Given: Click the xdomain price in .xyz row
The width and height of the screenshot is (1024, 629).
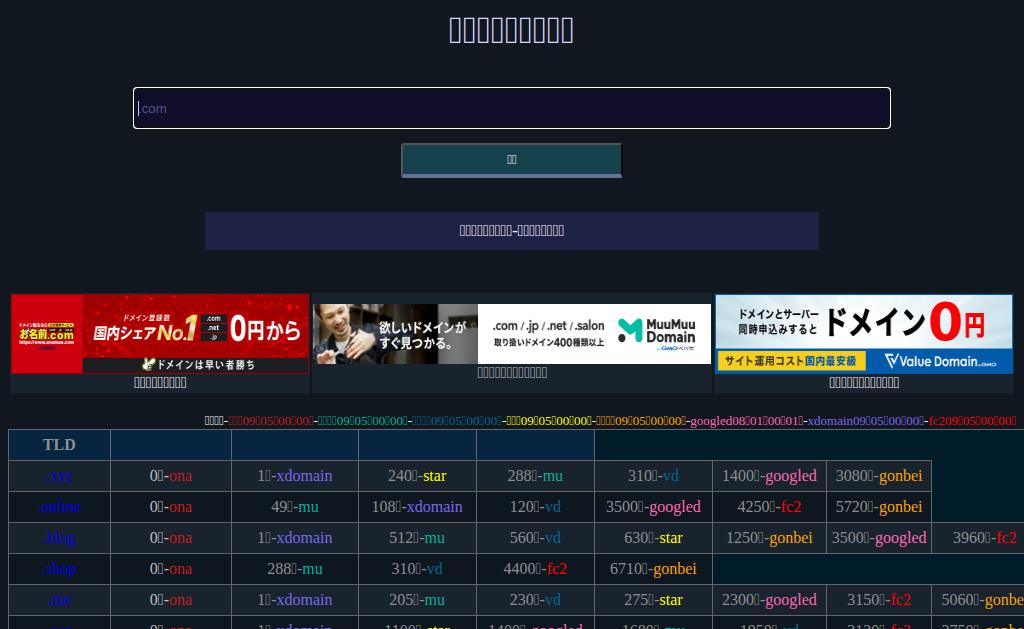Looking at the screenshot, I should pos(295,476).
